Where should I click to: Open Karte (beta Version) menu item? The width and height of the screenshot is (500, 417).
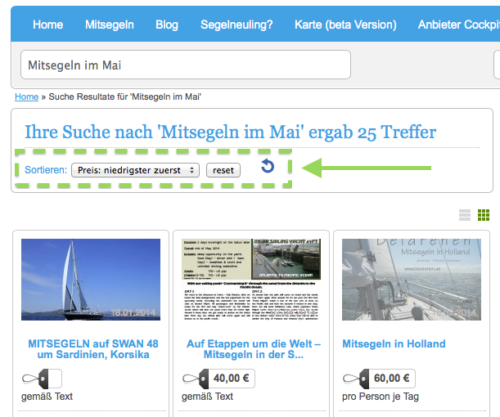point(345,25)
